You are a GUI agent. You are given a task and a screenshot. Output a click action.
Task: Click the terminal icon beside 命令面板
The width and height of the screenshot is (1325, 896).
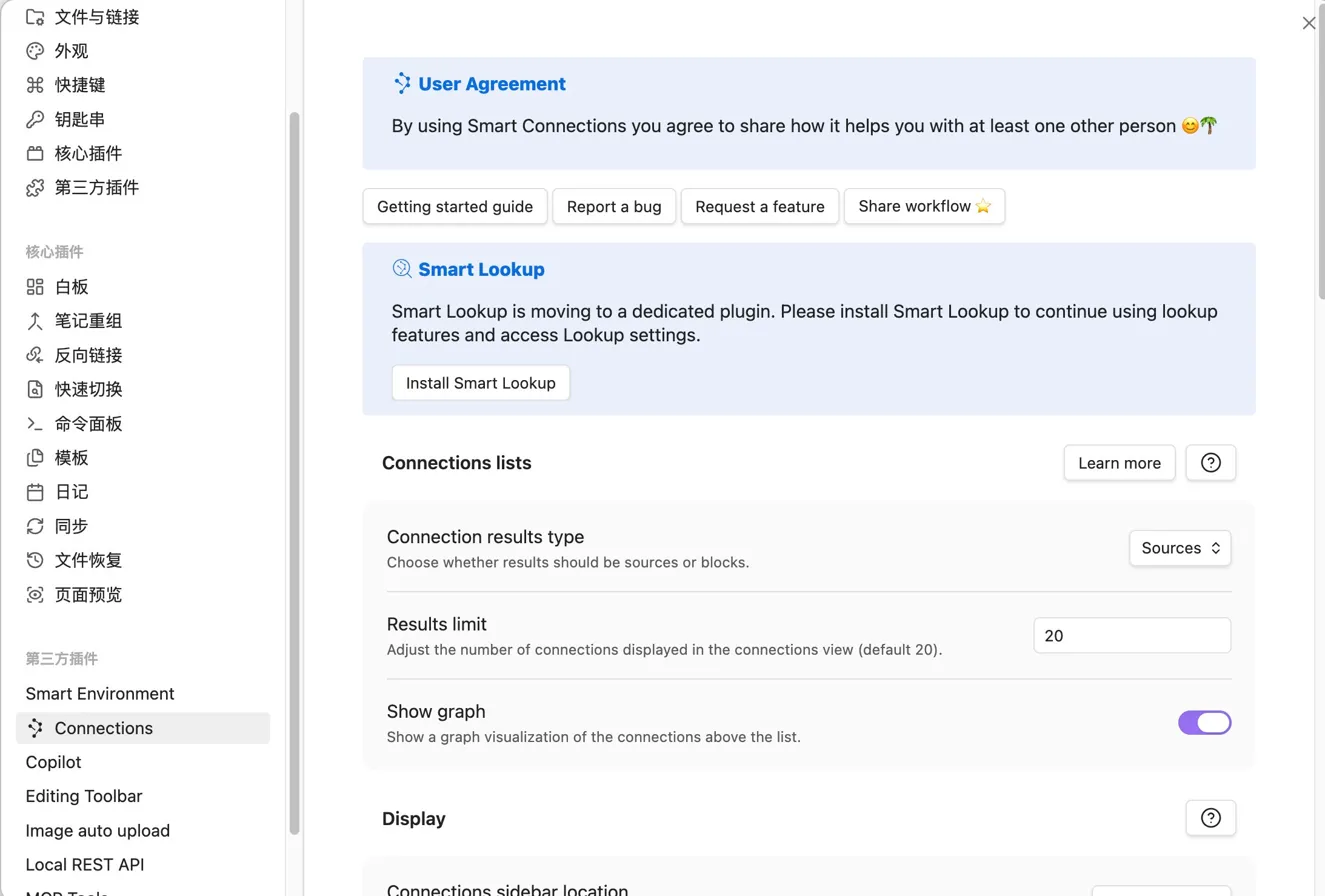(x=35, y=424)
